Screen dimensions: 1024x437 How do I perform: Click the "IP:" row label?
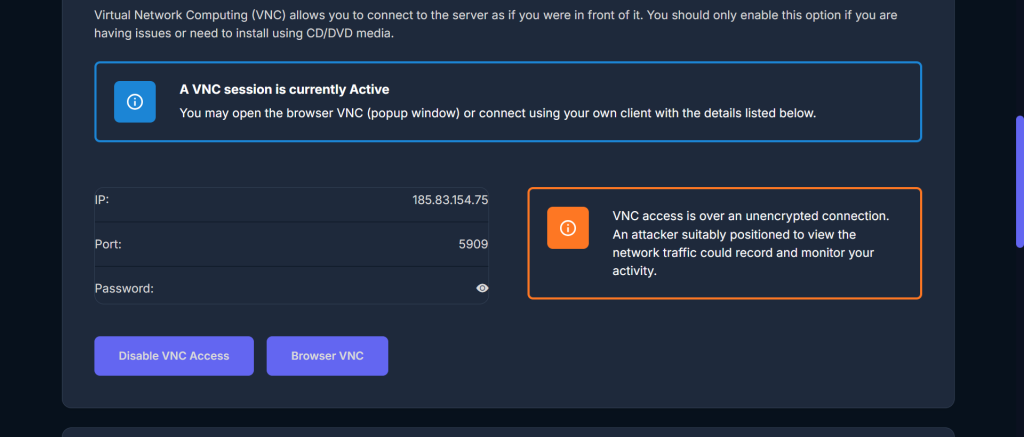pos(102,200)
